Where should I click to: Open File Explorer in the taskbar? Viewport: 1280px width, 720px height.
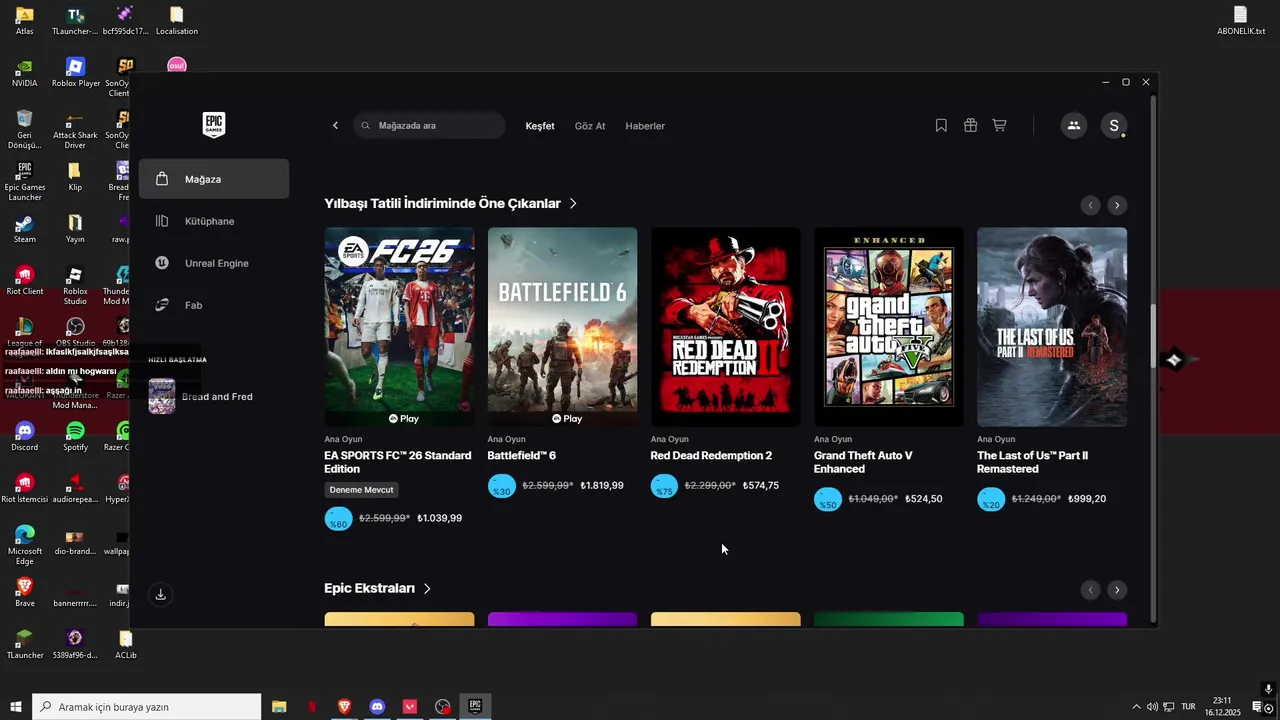tap(279, 707)
